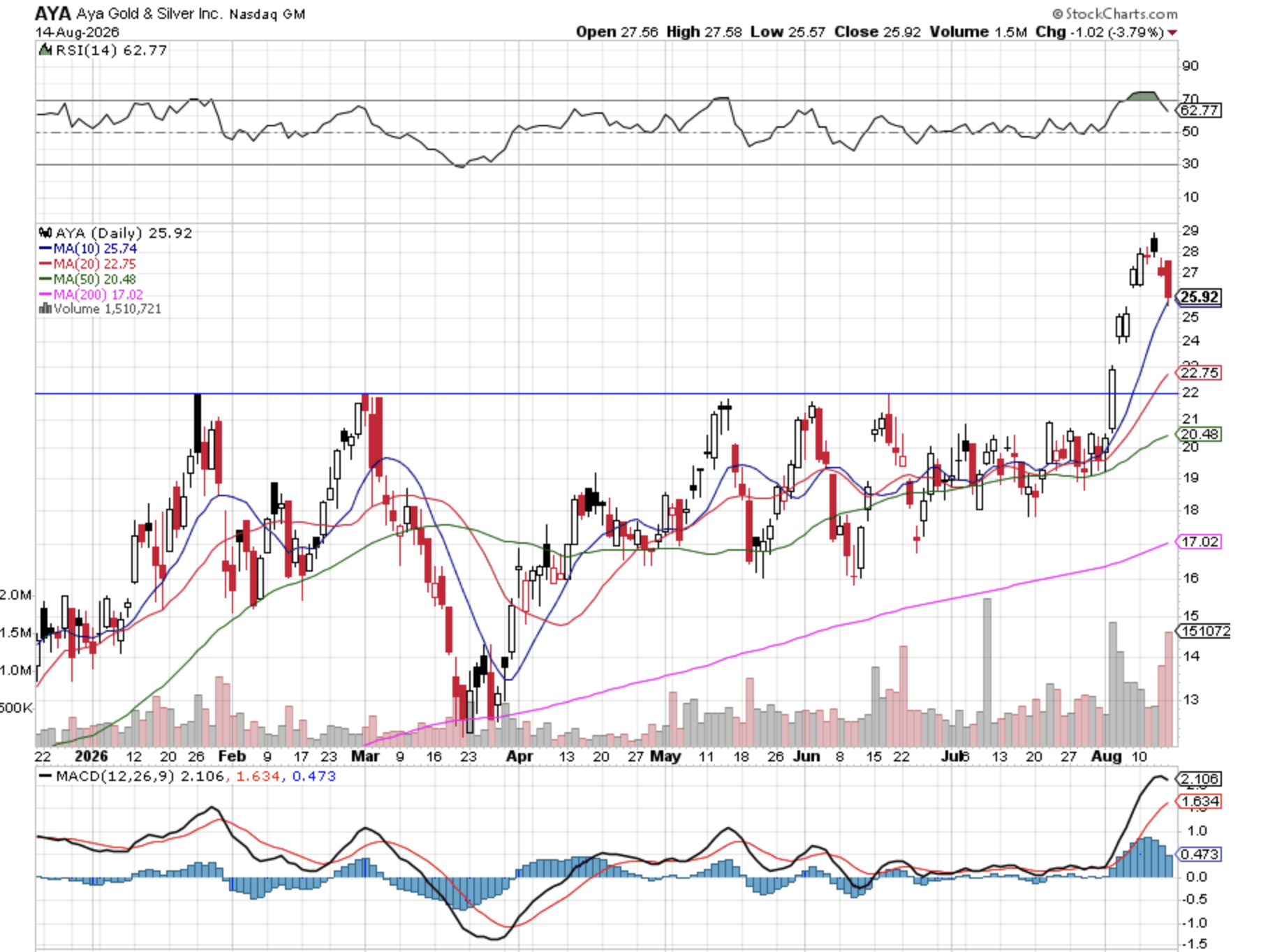The width and height of the screenshot is (1261, 952).
Task: Click the boxed 22.75 MA tag on price axis
Action: [1200, 373]
